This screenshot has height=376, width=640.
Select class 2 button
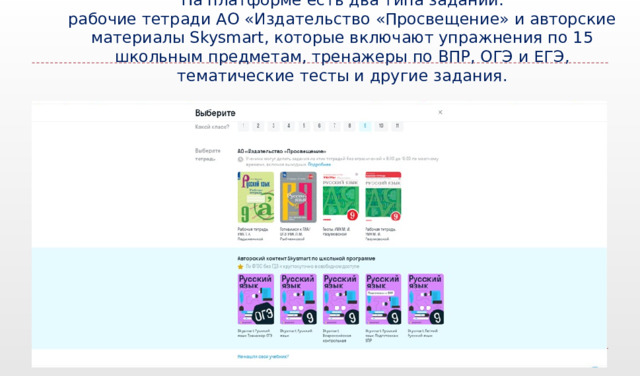point(258,126)
